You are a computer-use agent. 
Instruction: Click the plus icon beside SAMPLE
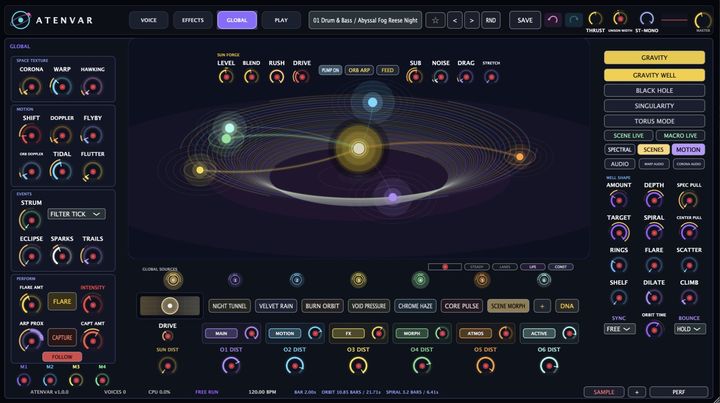pyautogui.click(x=636, y=392)
